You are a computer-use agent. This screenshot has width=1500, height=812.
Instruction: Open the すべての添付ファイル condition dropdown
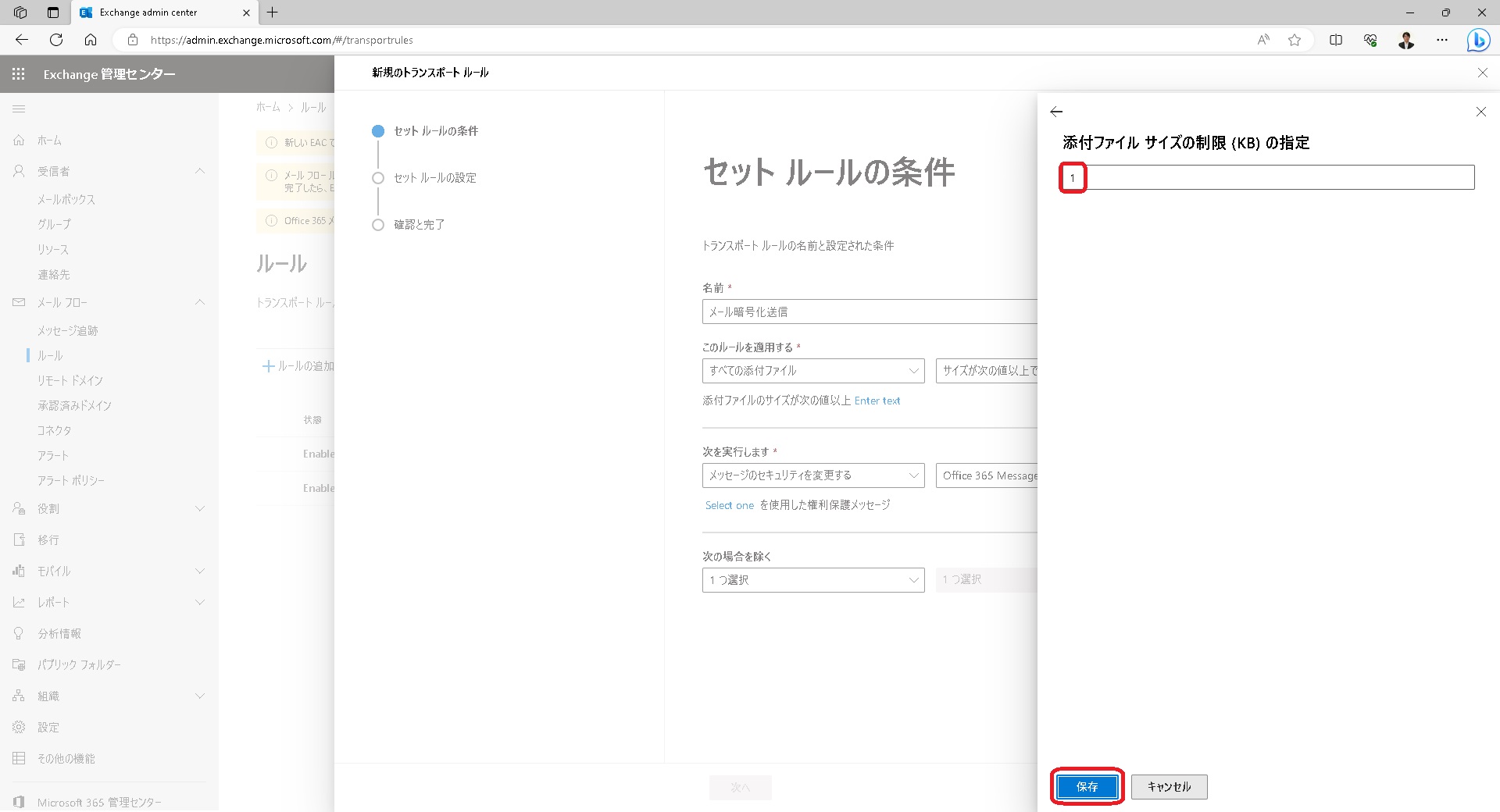pyautogui.click(x=812, y=371)
